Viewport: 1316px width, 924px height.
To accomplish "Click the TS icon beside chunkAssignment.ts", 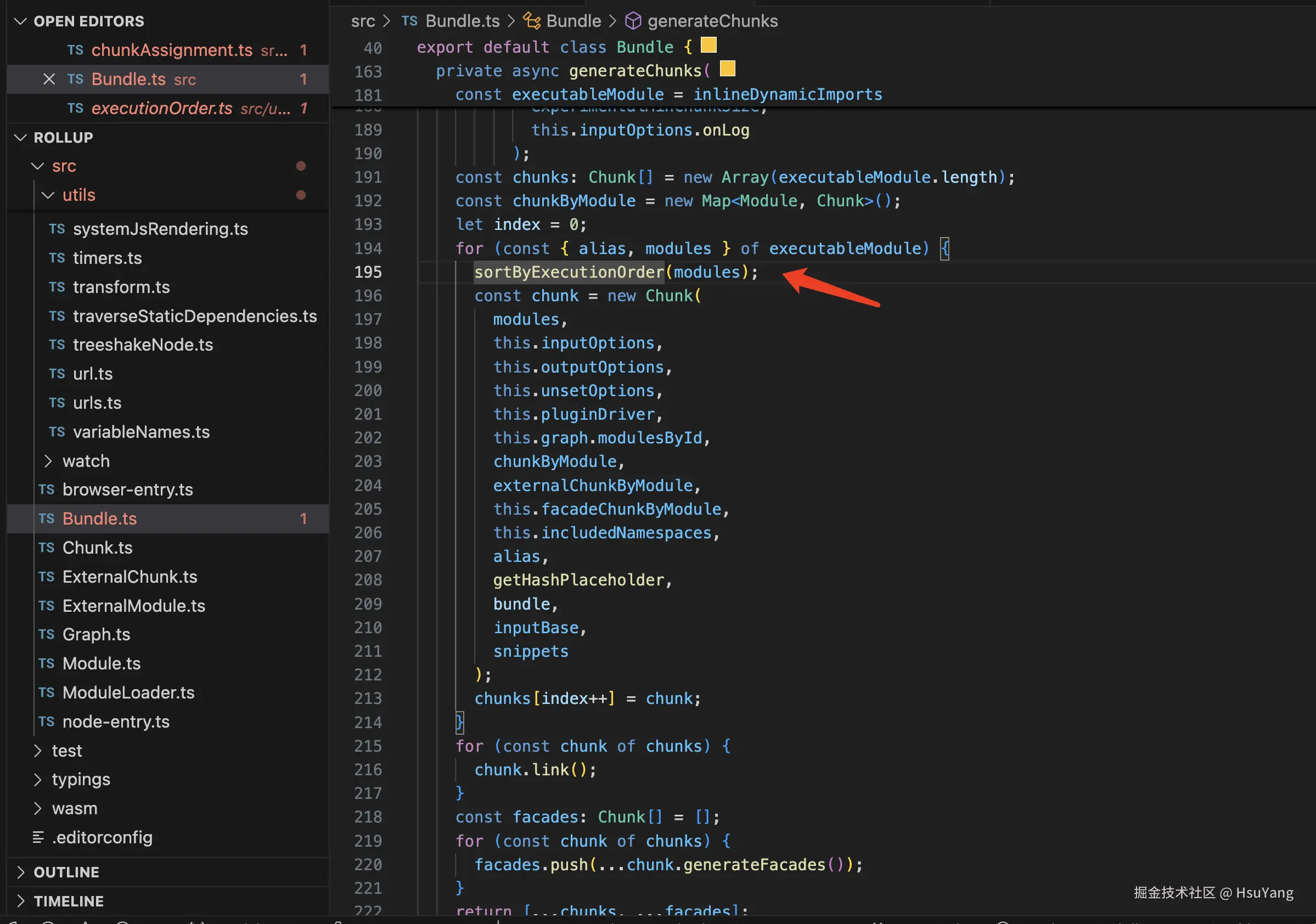I will [x=75, y=50].
